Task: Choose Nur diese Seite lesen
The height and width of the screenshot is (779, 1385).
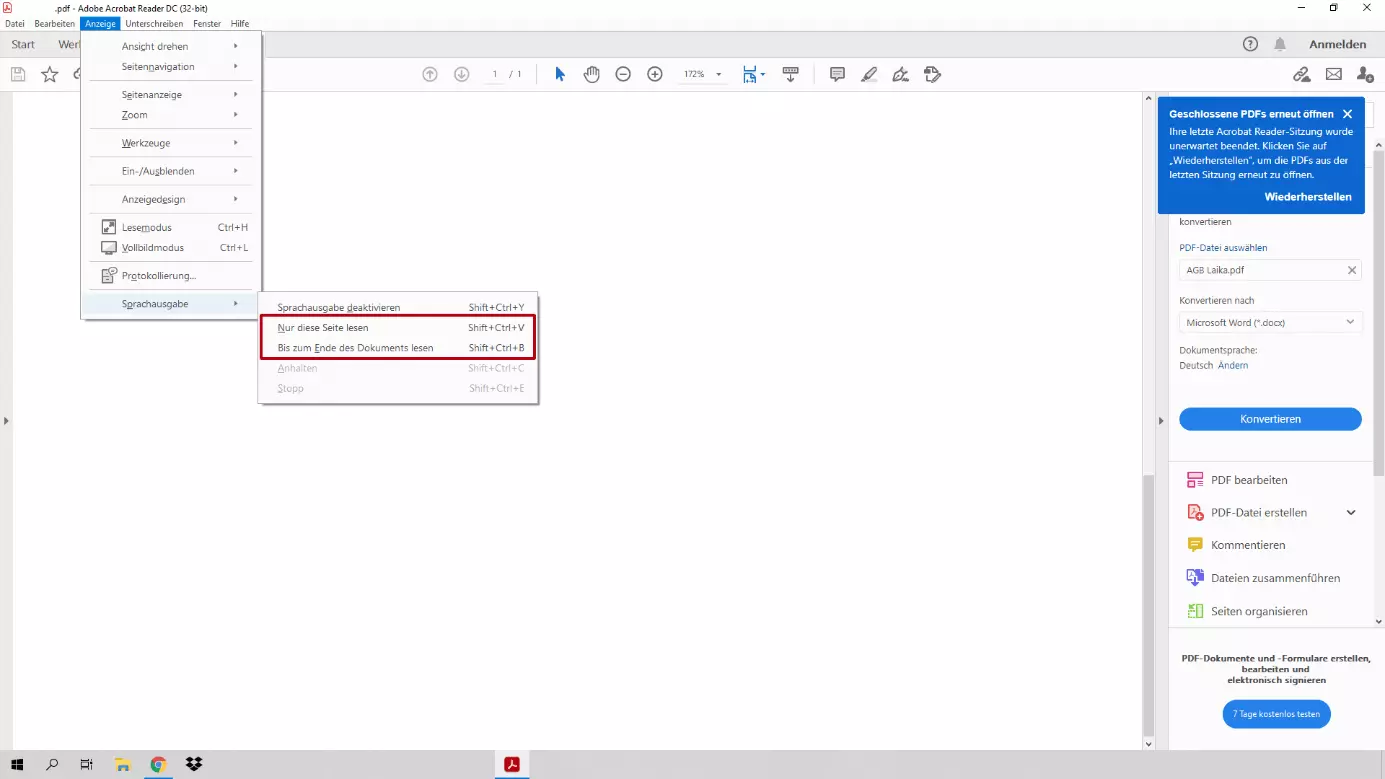Action: pos(398,327)
